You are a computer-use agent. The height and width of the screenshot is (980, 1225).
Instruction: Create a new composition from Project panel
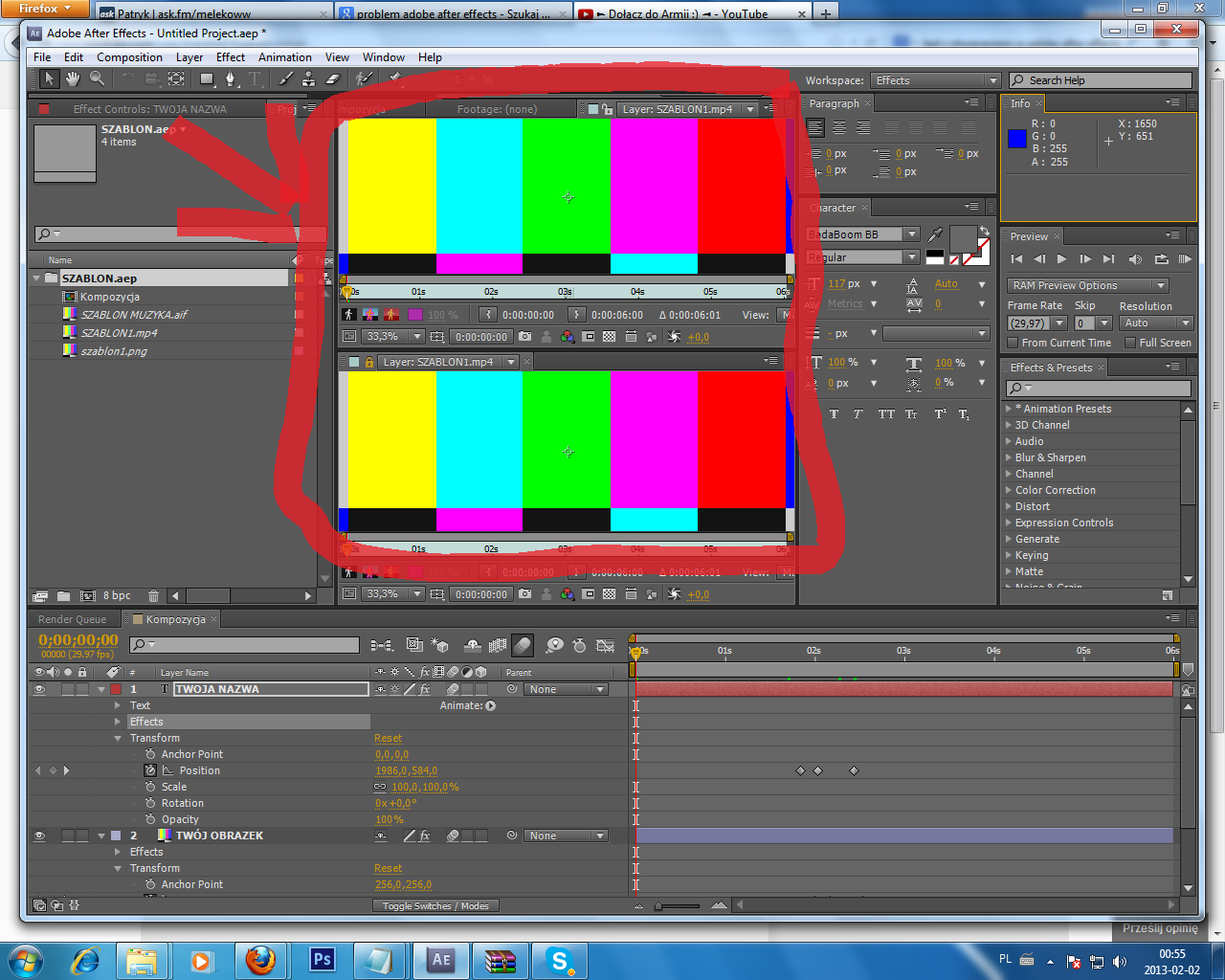88,595
